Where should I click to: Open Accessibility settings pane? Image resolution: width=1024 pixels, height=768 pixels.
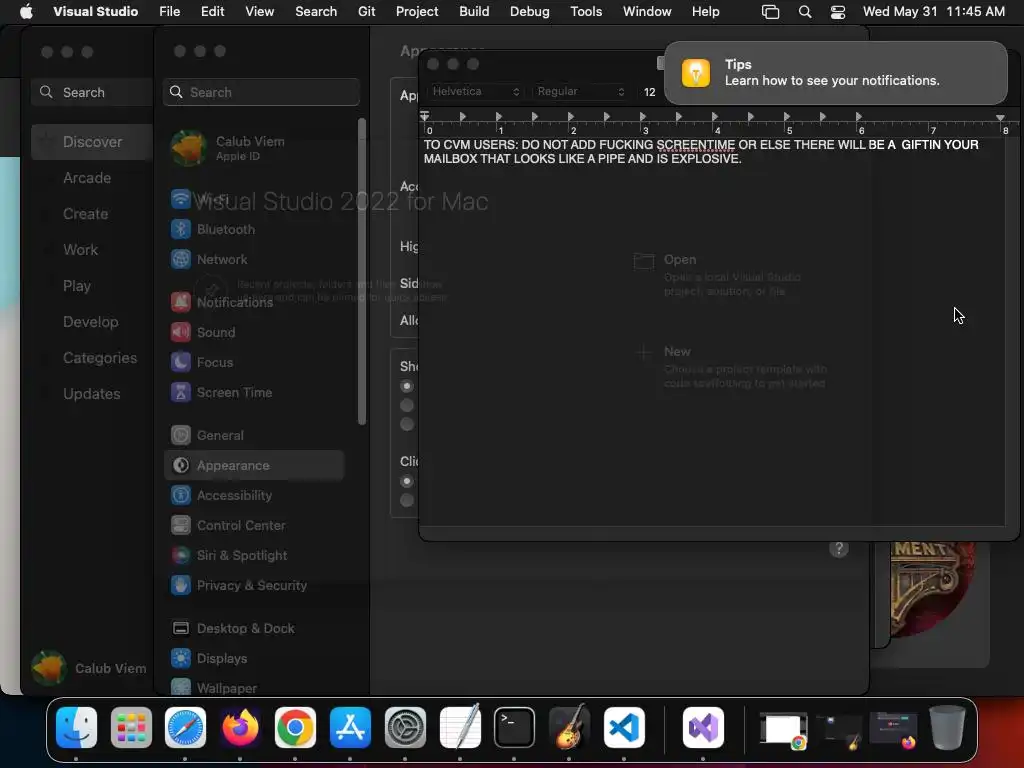coord(255,495)
